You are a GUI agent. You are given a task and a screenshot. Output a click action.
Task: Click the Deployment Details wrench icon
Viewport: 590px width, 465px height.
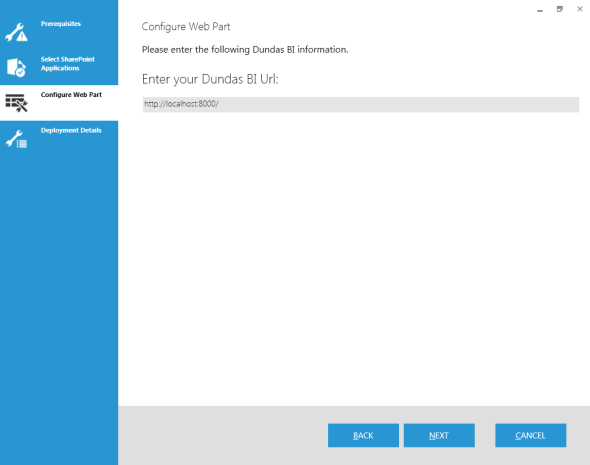[x=16, y=139]
